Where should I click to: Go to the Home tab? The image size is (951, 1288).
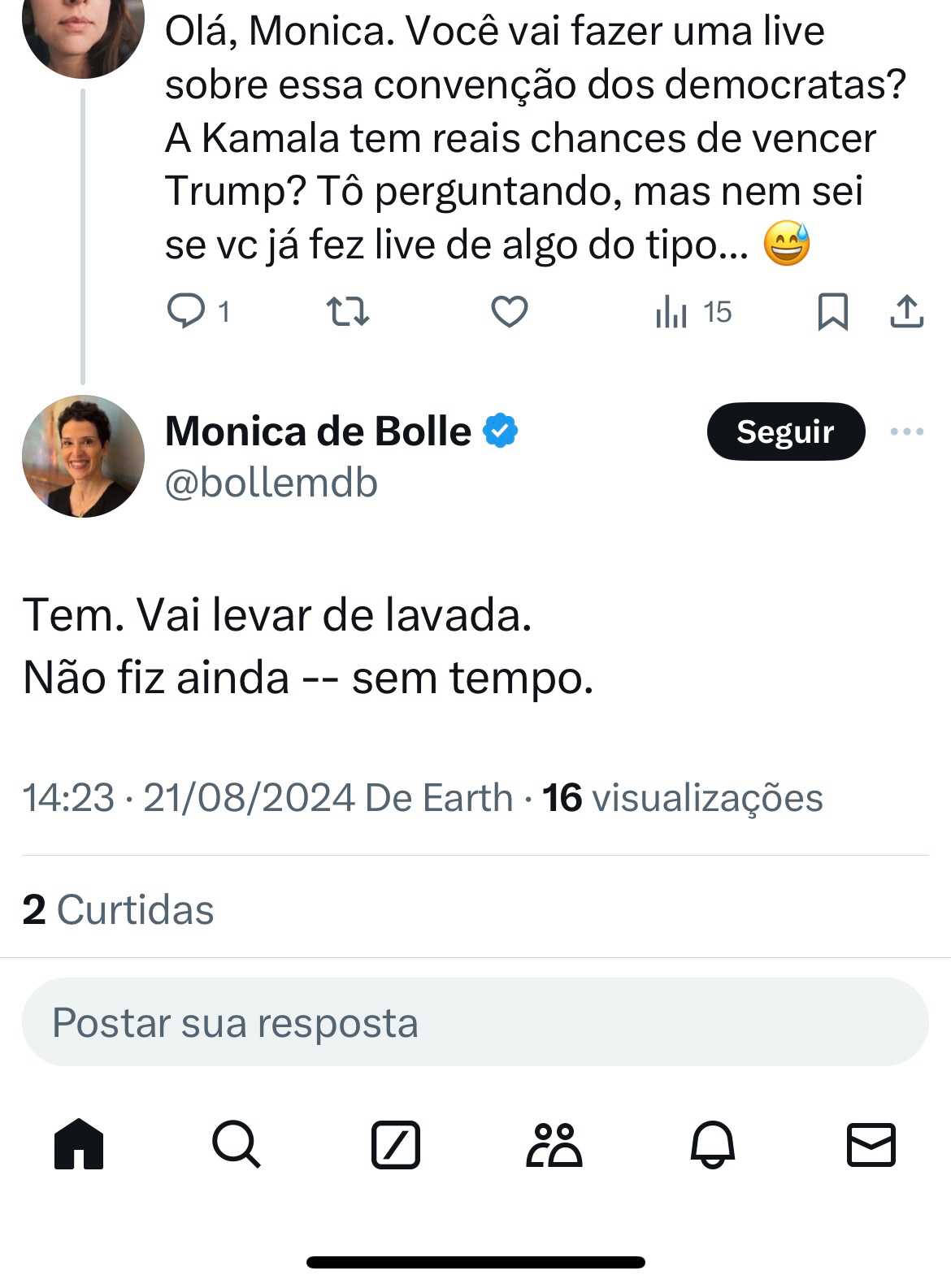coord(79,1144)
